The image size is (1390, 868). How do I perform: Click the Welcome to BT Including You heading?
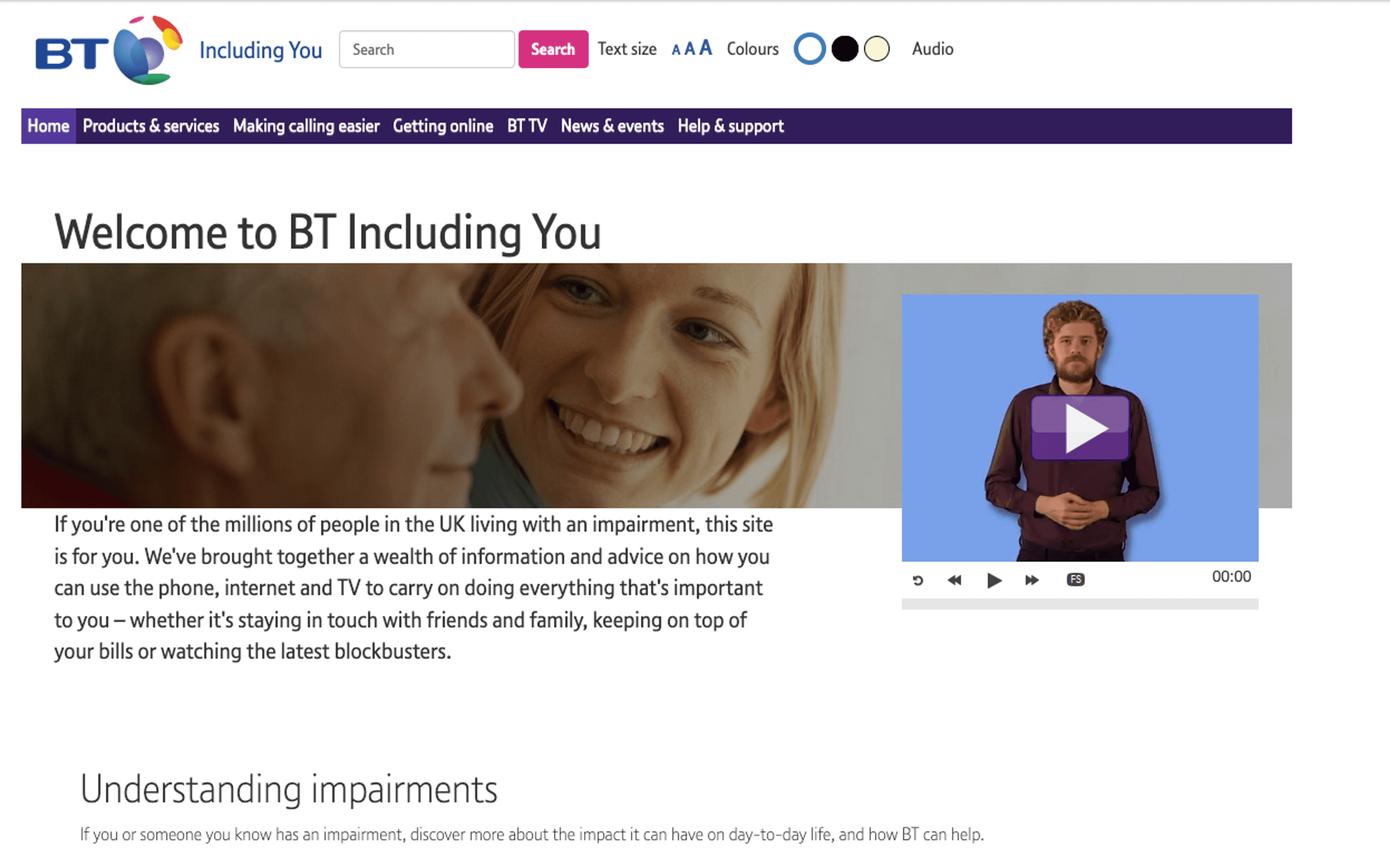[x=327, y=233]
